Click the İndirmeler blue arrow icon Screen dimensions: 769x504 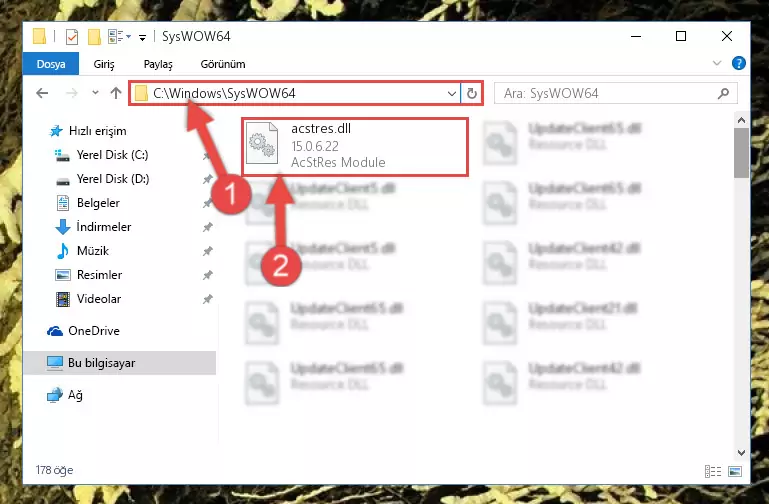63,227
